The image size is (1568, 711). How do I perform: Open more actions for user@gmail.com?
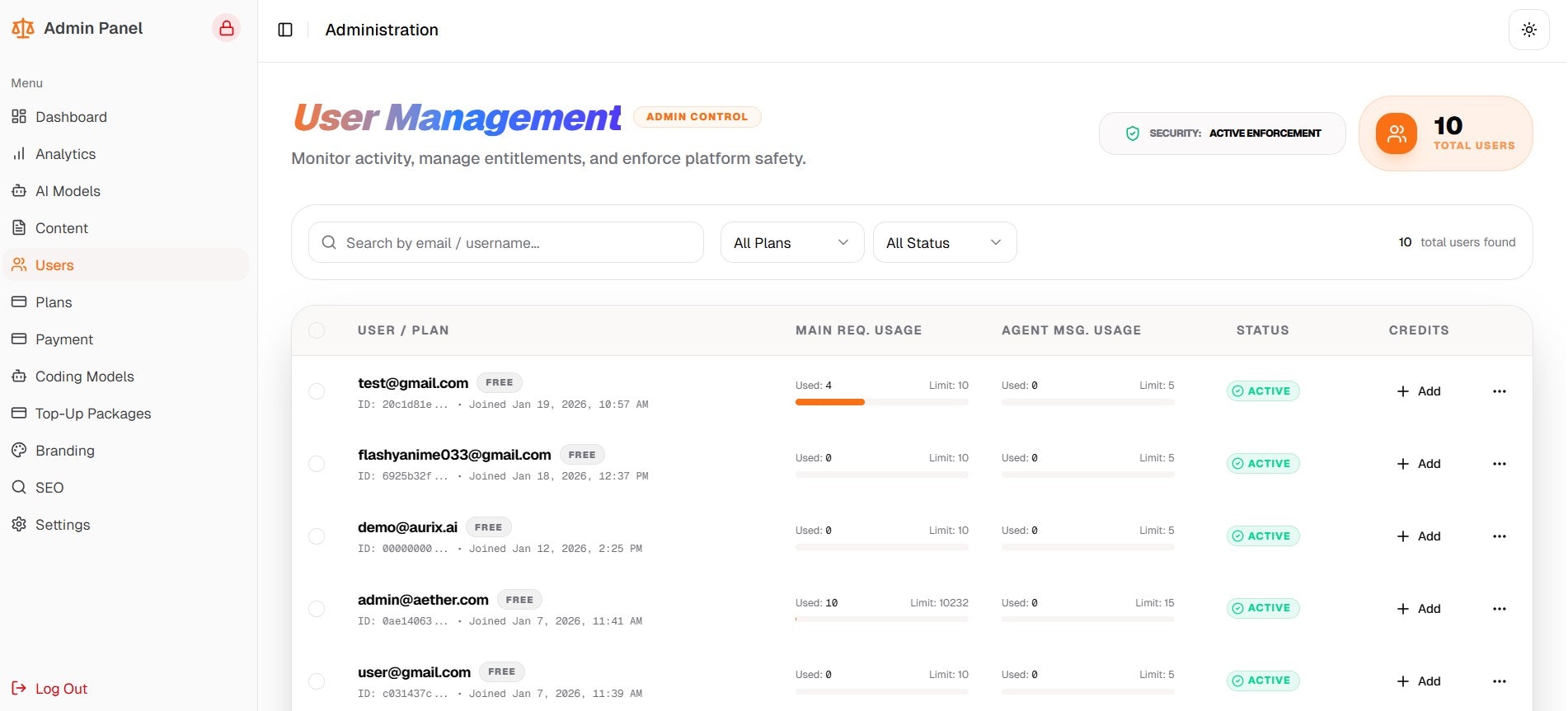[x=1500, y=681]
